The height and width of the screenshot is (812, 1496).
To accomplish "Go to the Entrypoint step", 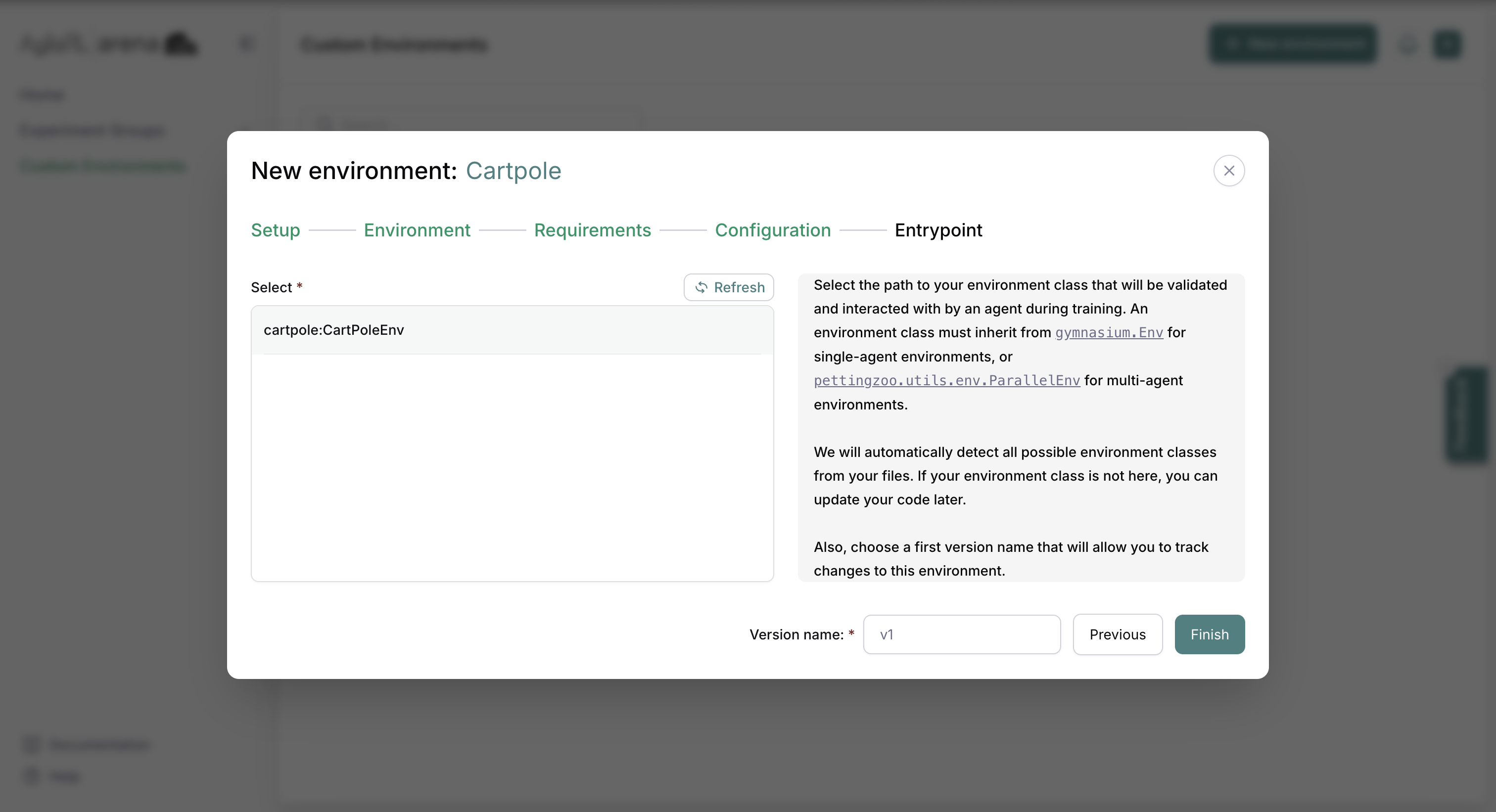I will point(938,230).
